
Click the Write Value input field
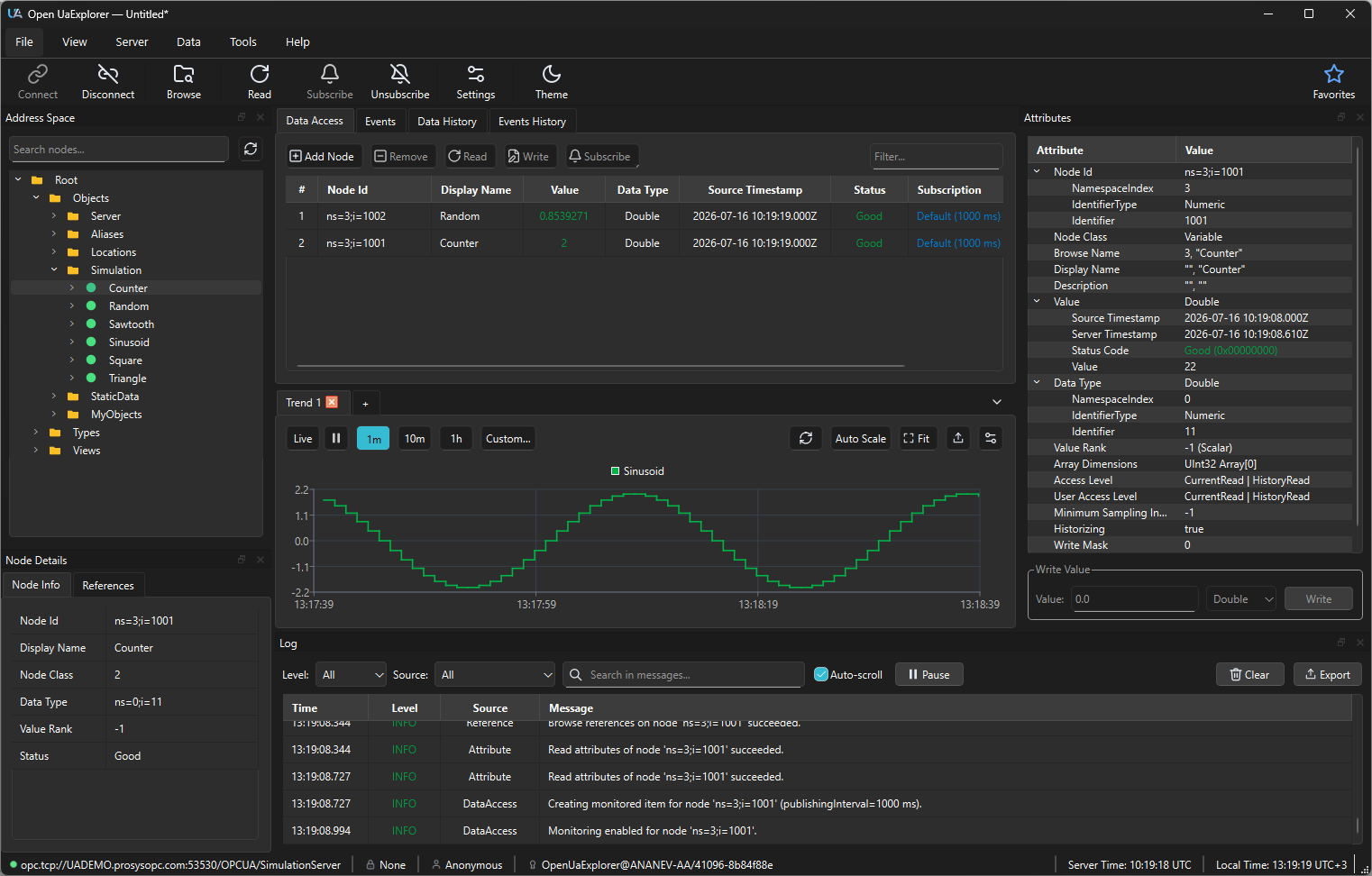click(1134, 598)
